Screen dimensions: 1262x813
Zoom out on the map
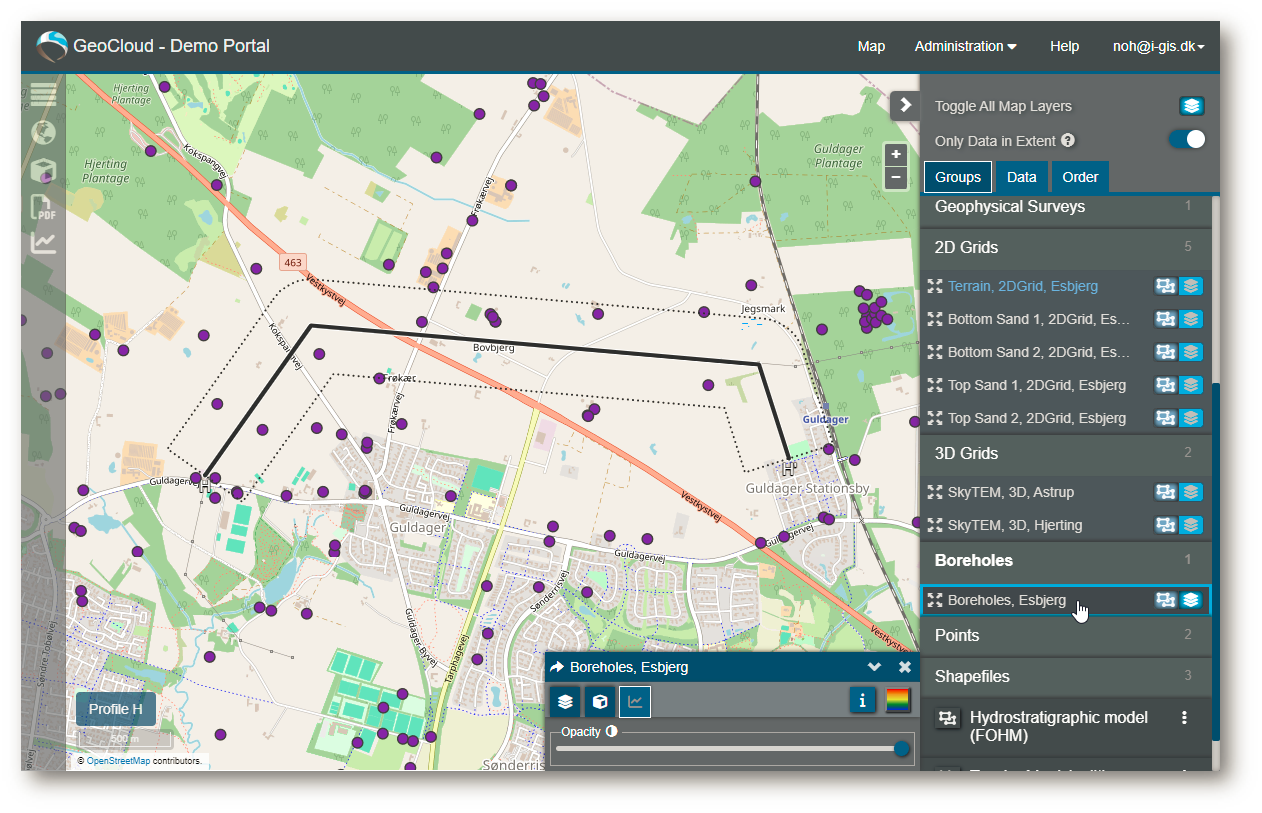[x=896, y=178]
